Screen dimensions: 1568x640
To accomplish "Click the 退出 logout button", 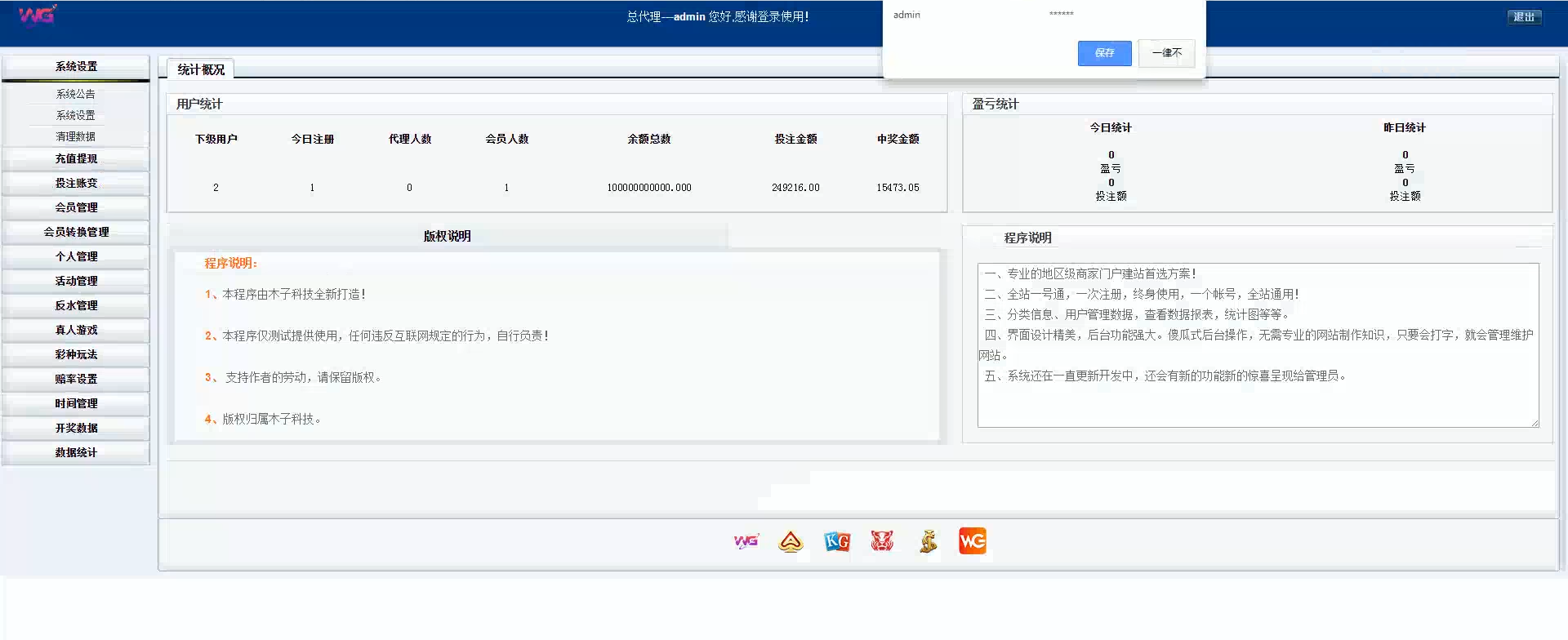I will click(1524, 17).
